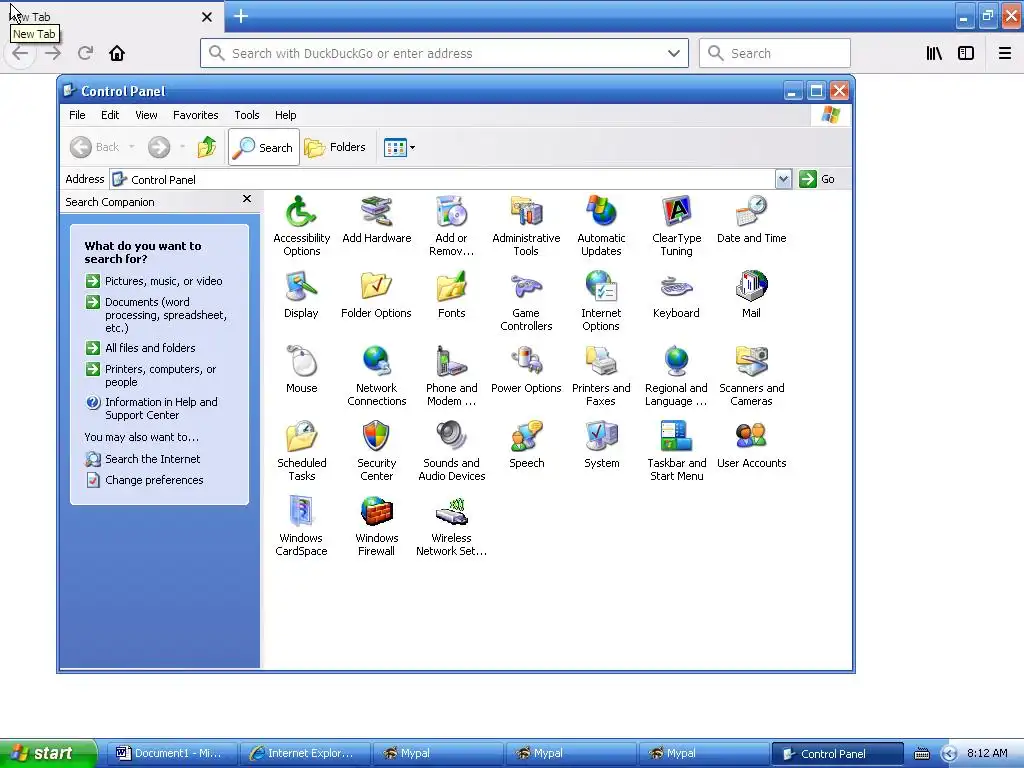Open Folder Options icon
The height and width of the screenshot is (768, 1024).
pyautogui.click(x=376, y=295)
